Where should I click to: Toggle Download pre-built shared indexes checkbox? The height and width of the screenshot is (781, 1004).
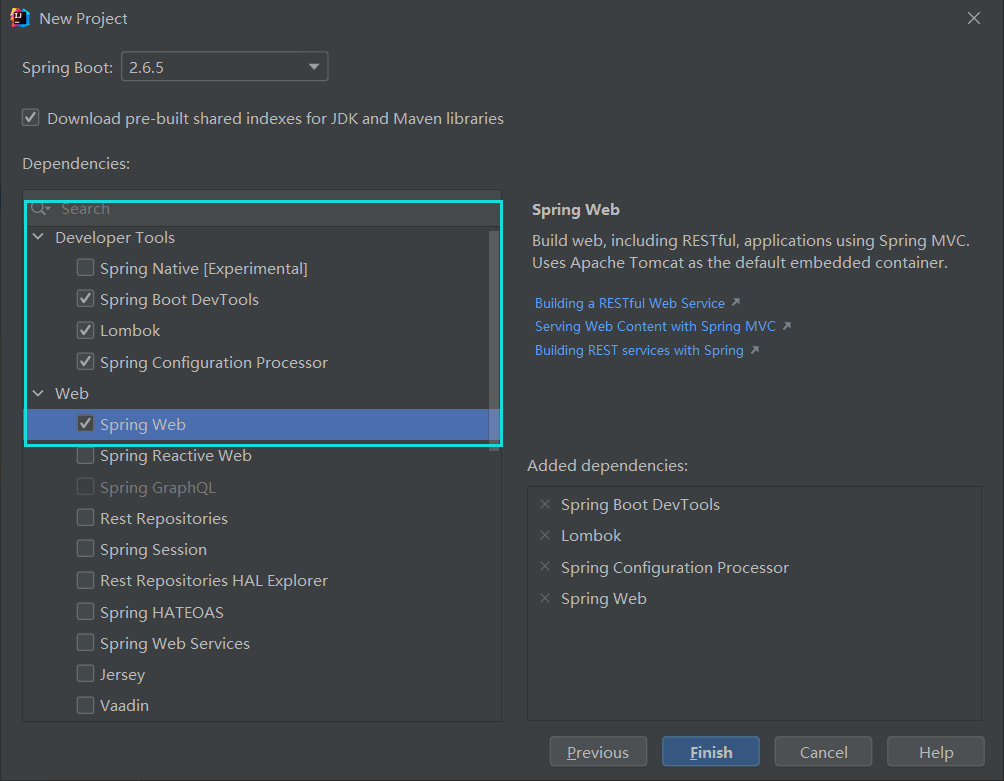pos(31,118)
